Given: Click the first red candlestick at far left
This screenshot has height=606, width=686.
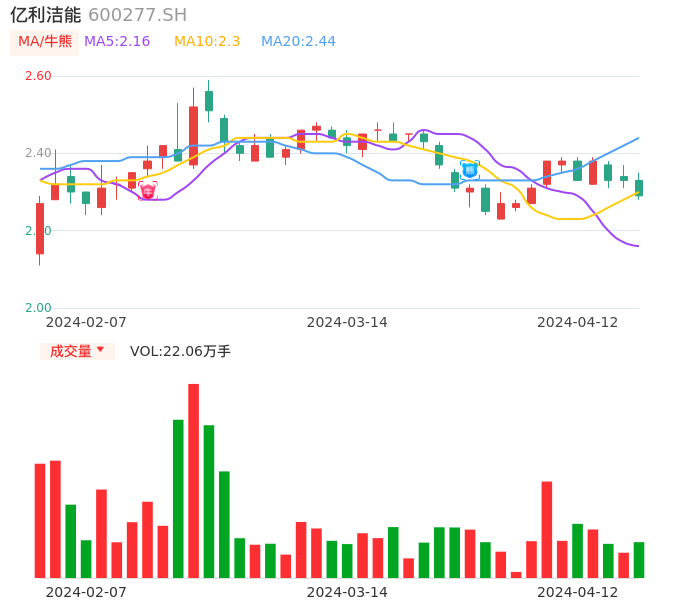Looking at the screenshot, I should (40, 229).
